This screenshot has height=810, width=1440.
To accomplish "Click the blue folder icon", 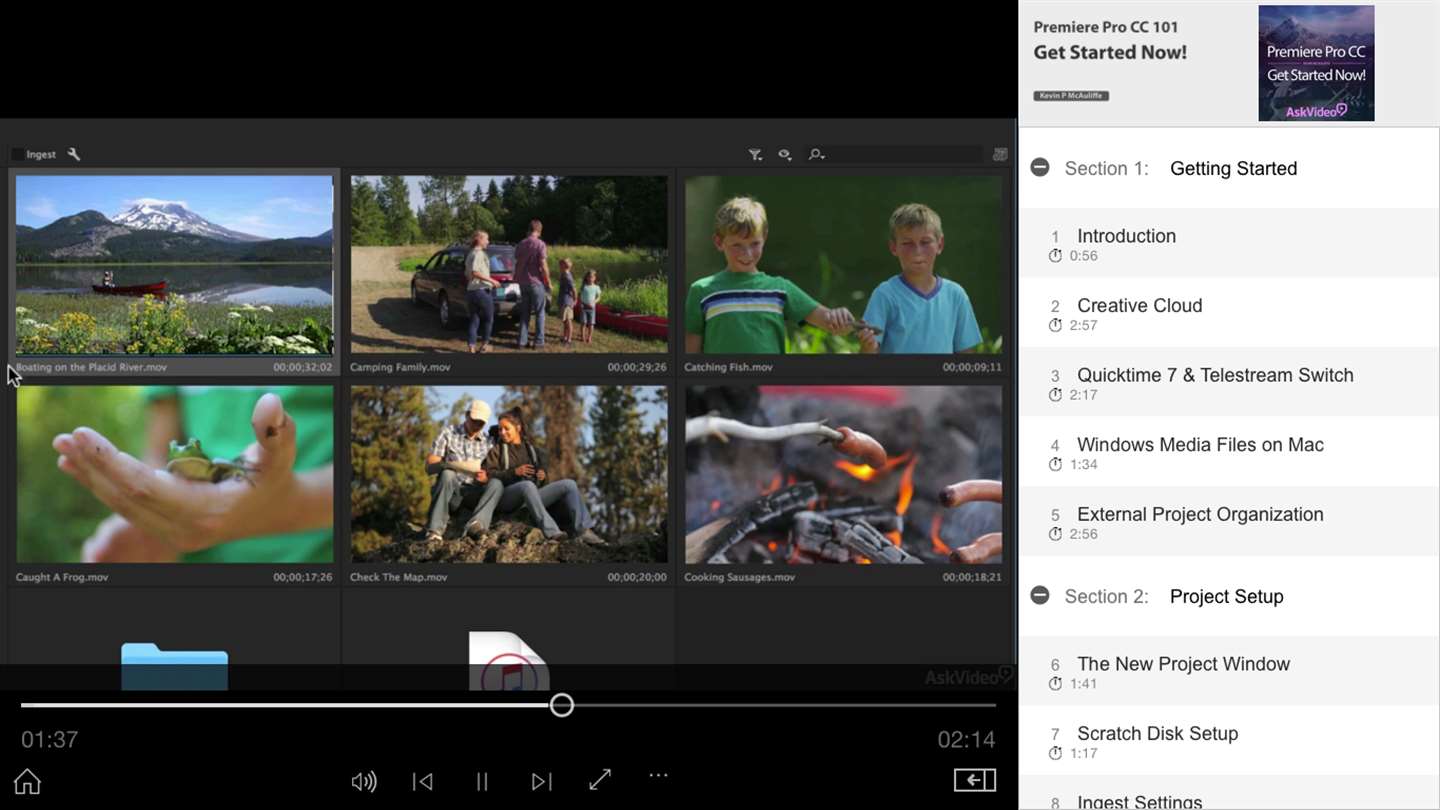I will click(x=175, y=666).
